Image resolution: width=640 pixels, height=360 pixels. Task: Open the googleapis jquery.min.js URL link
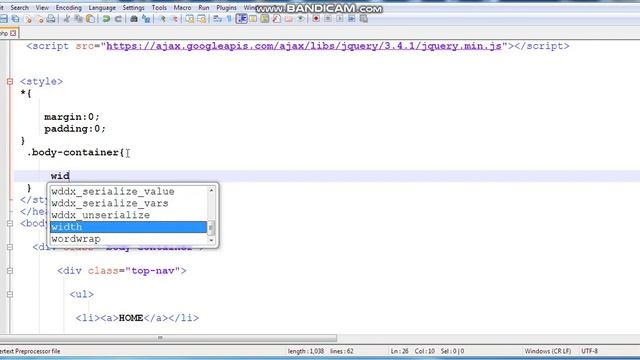(304, 46)
